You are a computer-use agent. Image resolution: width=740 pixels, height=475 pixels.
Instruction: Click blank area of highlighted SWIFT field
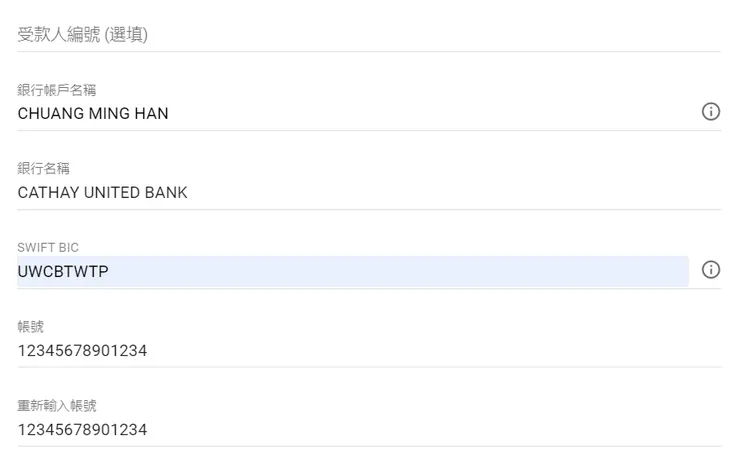point(450,271)
